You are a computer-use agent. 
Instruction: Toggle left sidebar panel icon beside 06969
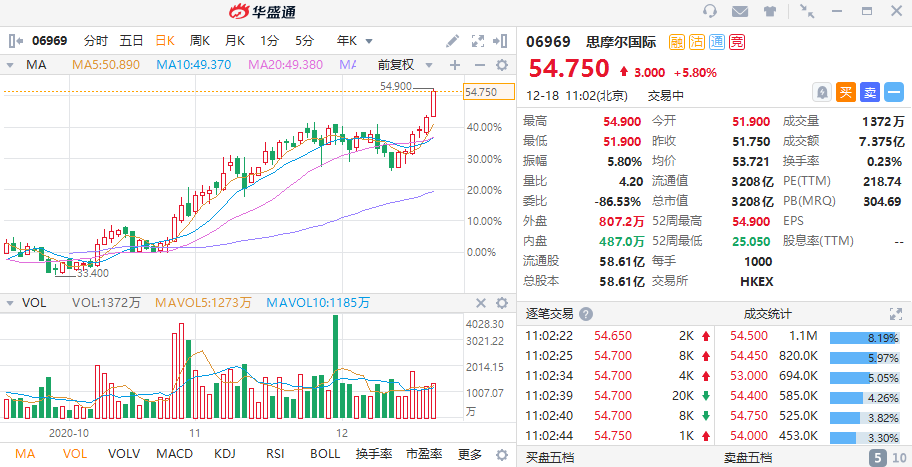tap(16, 41)
